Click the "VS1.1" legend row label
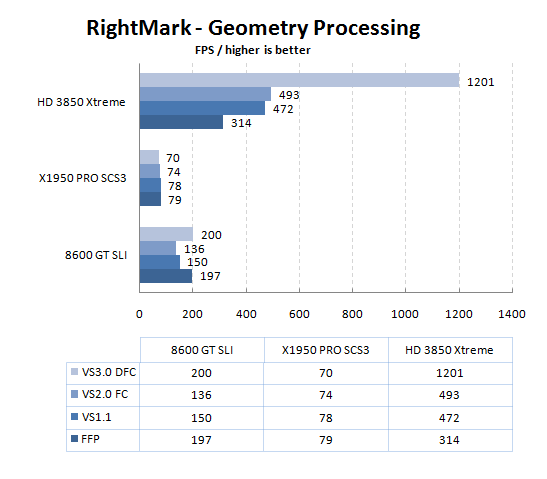The image size is (547, 479). pos(97,417)
